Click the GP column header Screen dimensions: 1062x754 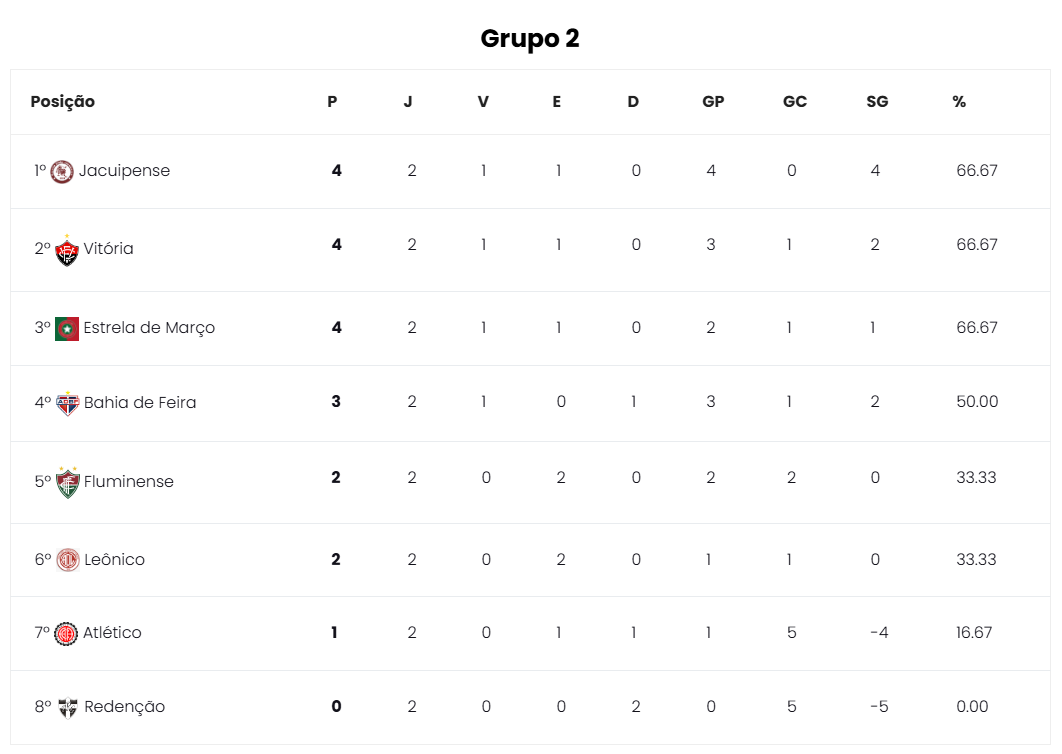(x=713, y=102)
